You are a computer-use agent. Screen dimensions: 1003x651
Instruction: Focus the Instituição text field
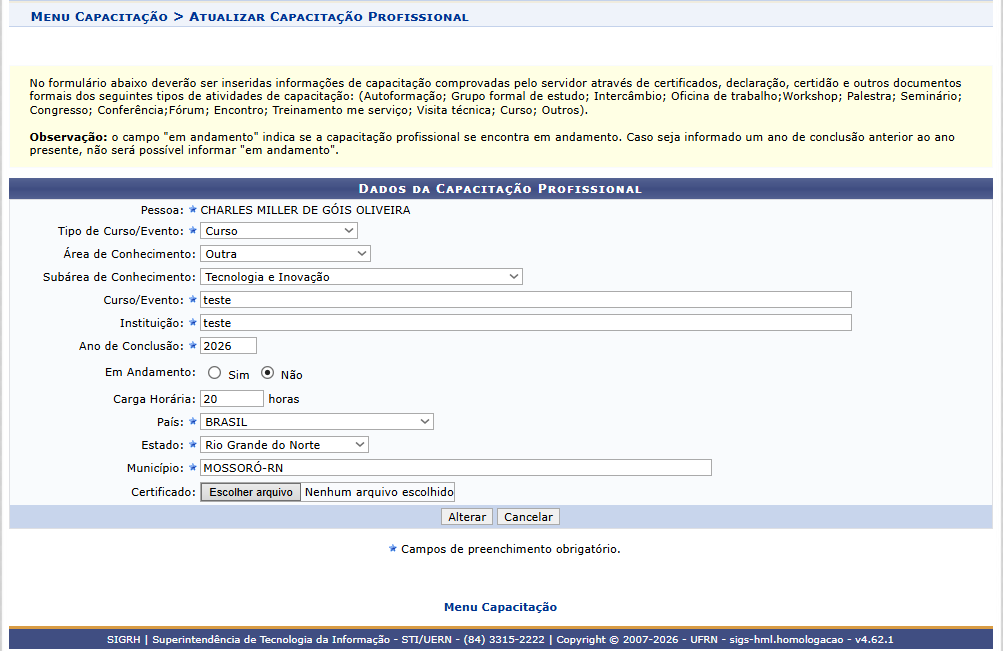click(x=526, y=323)
